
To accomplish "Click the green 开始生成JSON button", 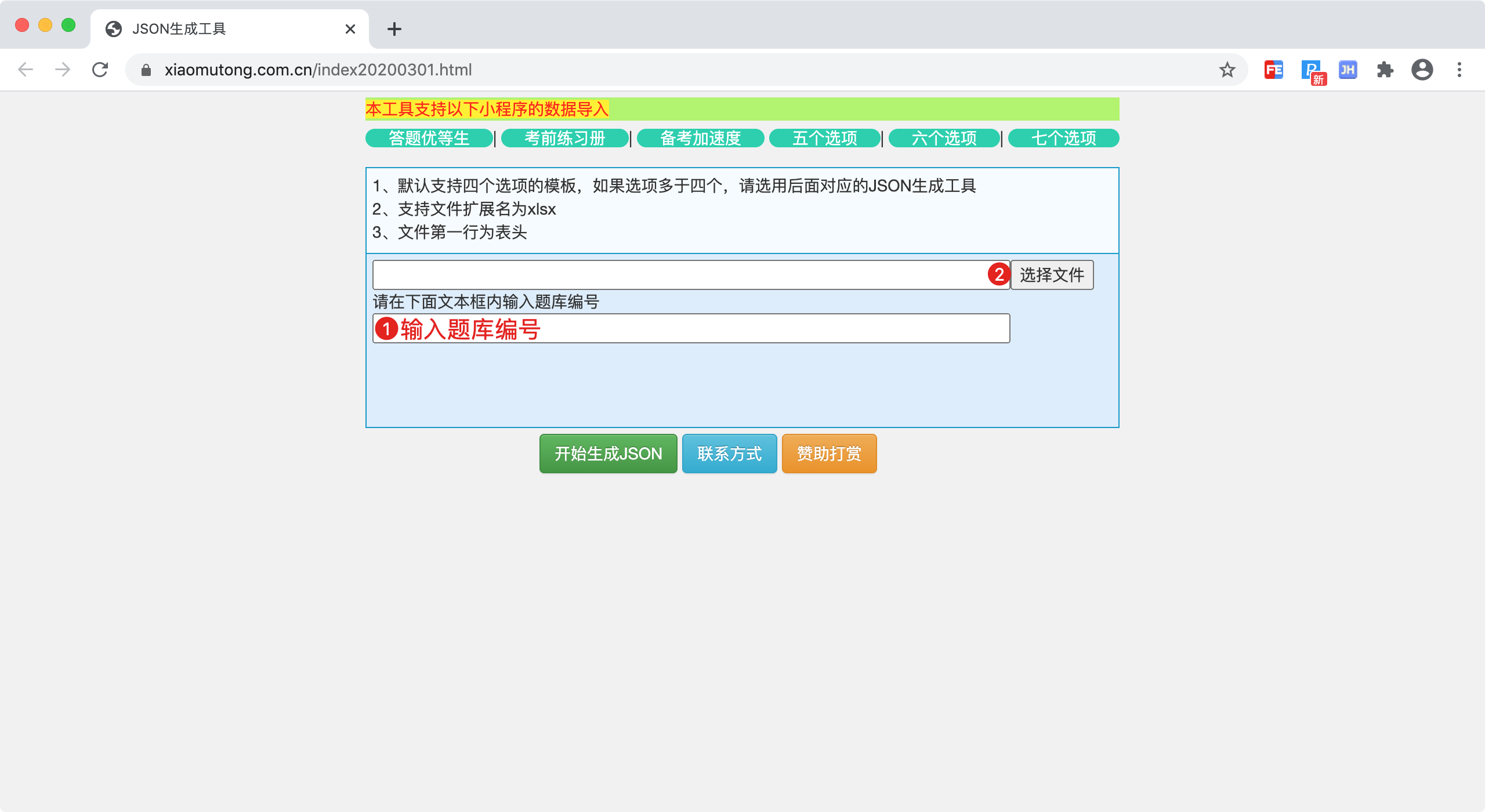I will (608, 454).
